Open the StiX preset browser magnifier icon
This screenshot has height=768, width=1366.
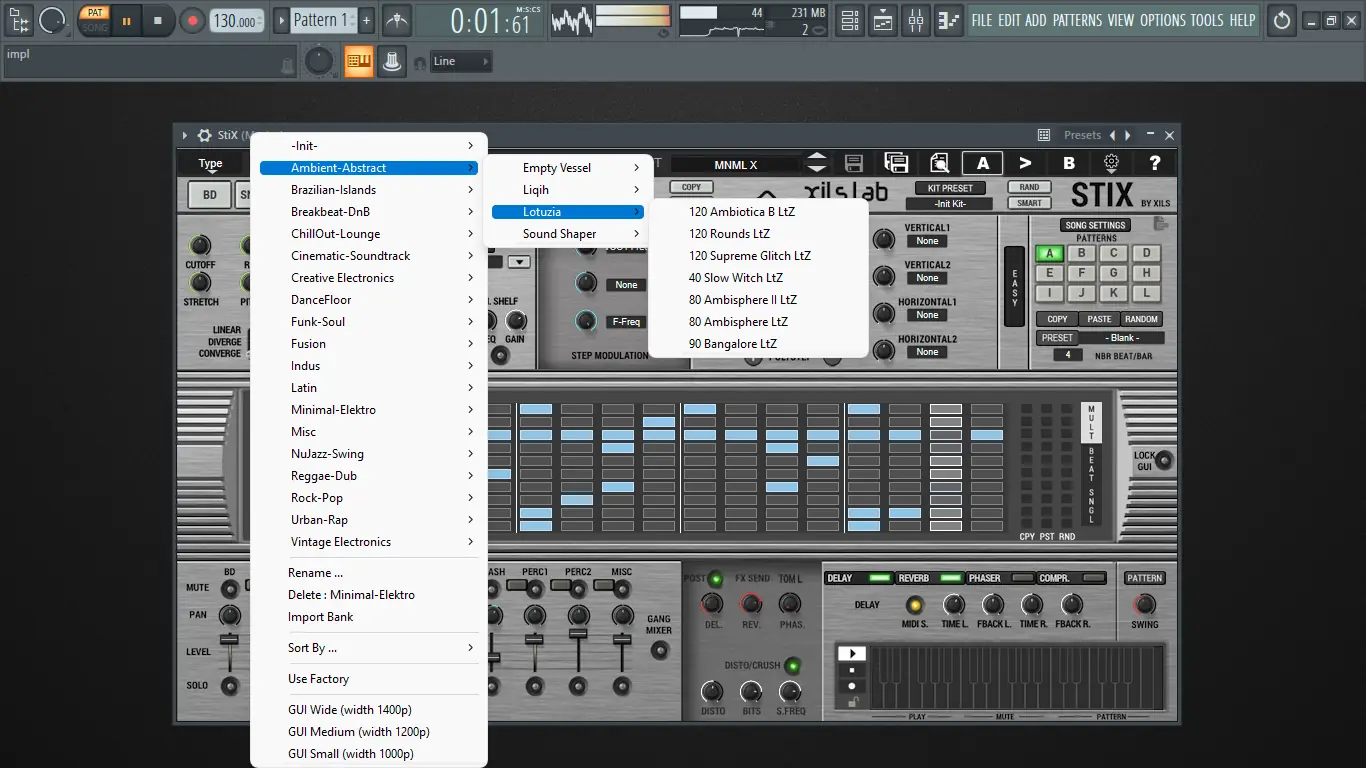(939, 163)
